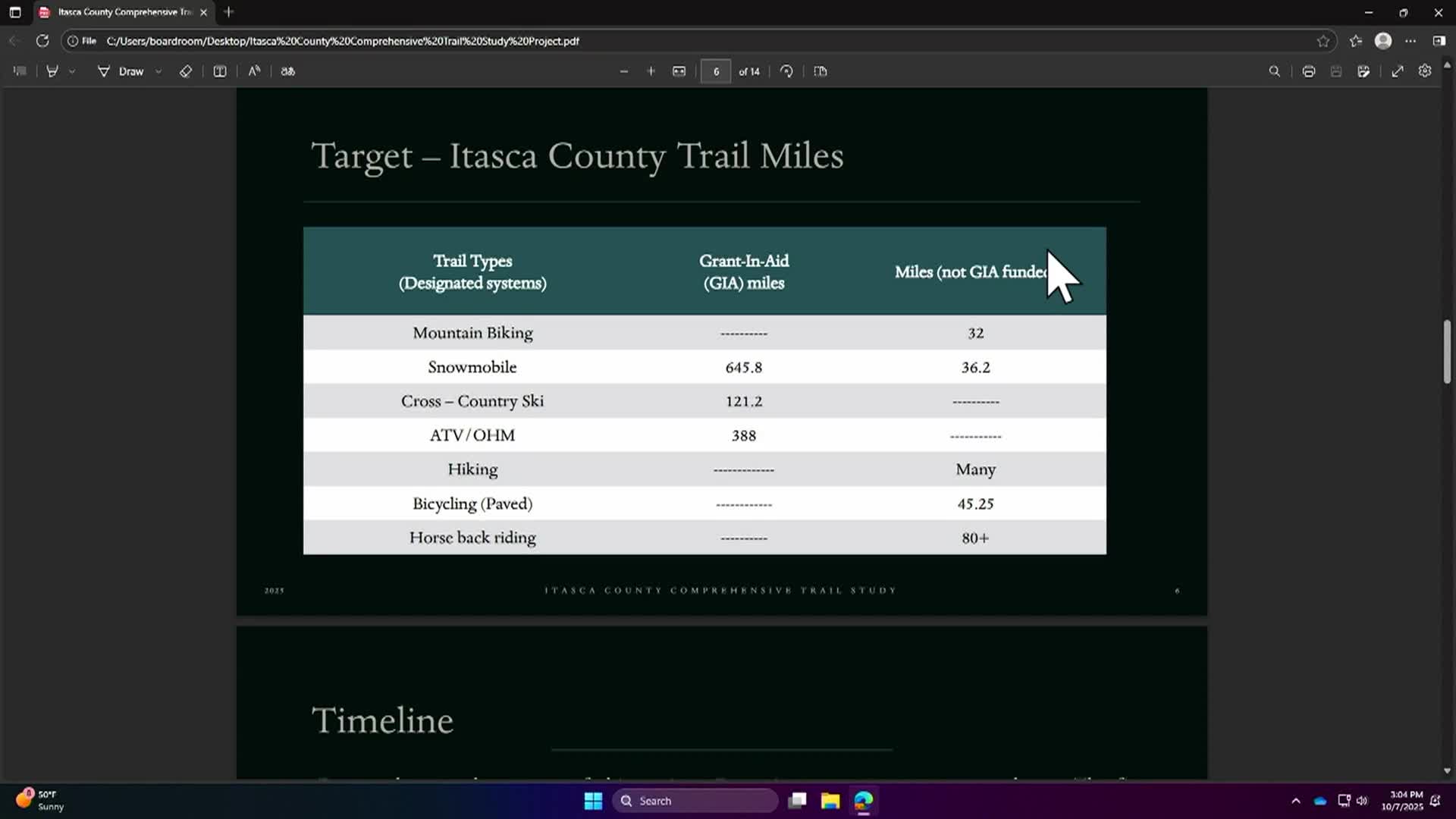Image resolution: width=1456 pixels, height=819 pixels.
Task: Rotate the PDF page
Action: pos(786,71)
